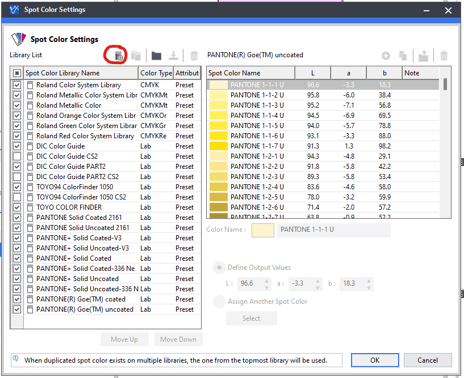Sort by Spot Color Library Name column header
The height and width of the screenshot is (378, 464).
click(x=81, y=73)
